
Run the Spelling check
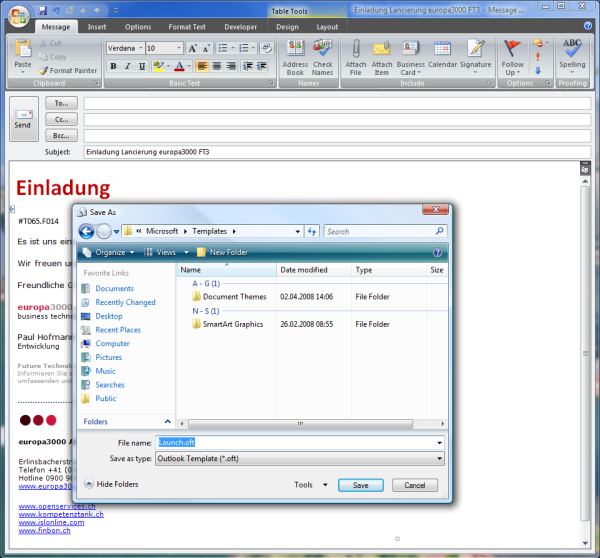point(572,57)
